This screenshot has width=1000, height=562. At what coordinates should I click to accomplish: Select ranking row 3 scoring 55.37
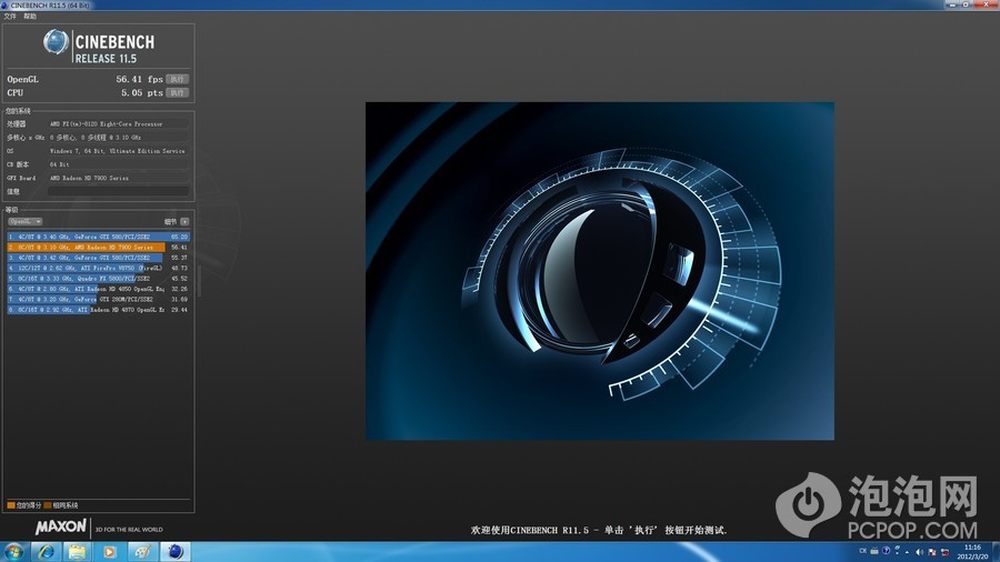(98, 258)
